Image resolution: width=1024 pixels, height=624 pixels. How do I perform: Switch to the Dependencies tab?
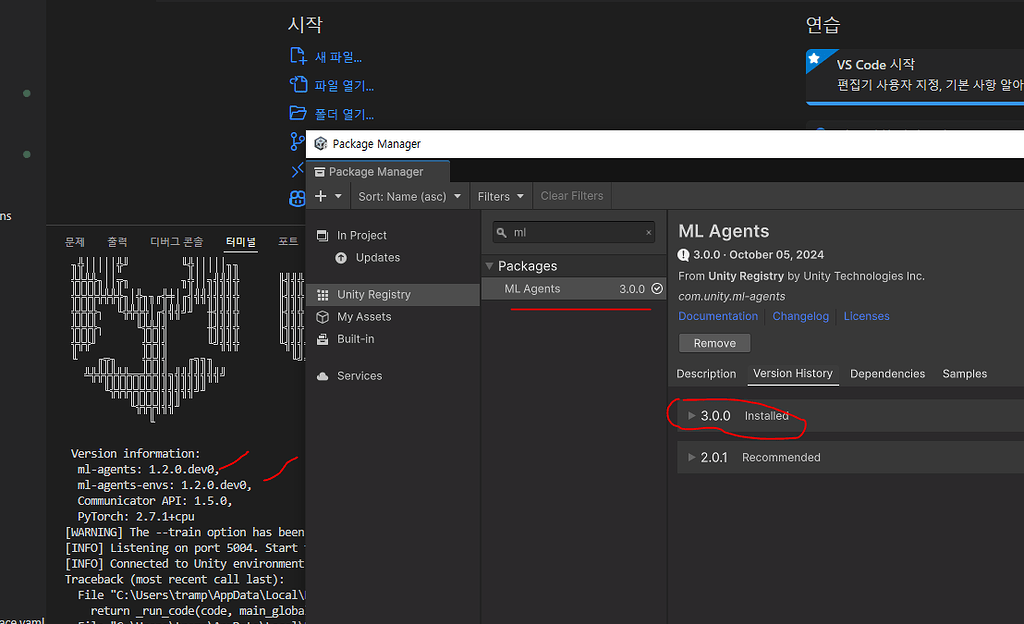click(x=887, y=373)
